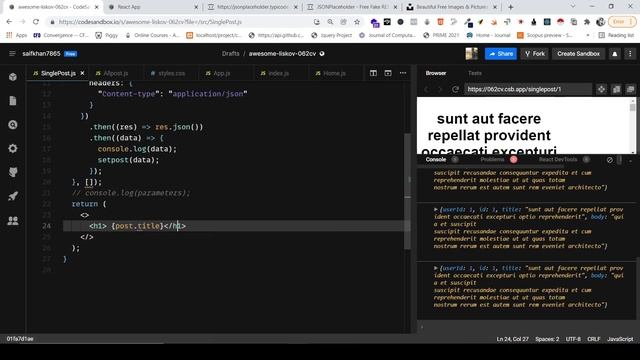
Task: Change UTF-8 encoding in status bar
Action: click(x=573, y=339)
